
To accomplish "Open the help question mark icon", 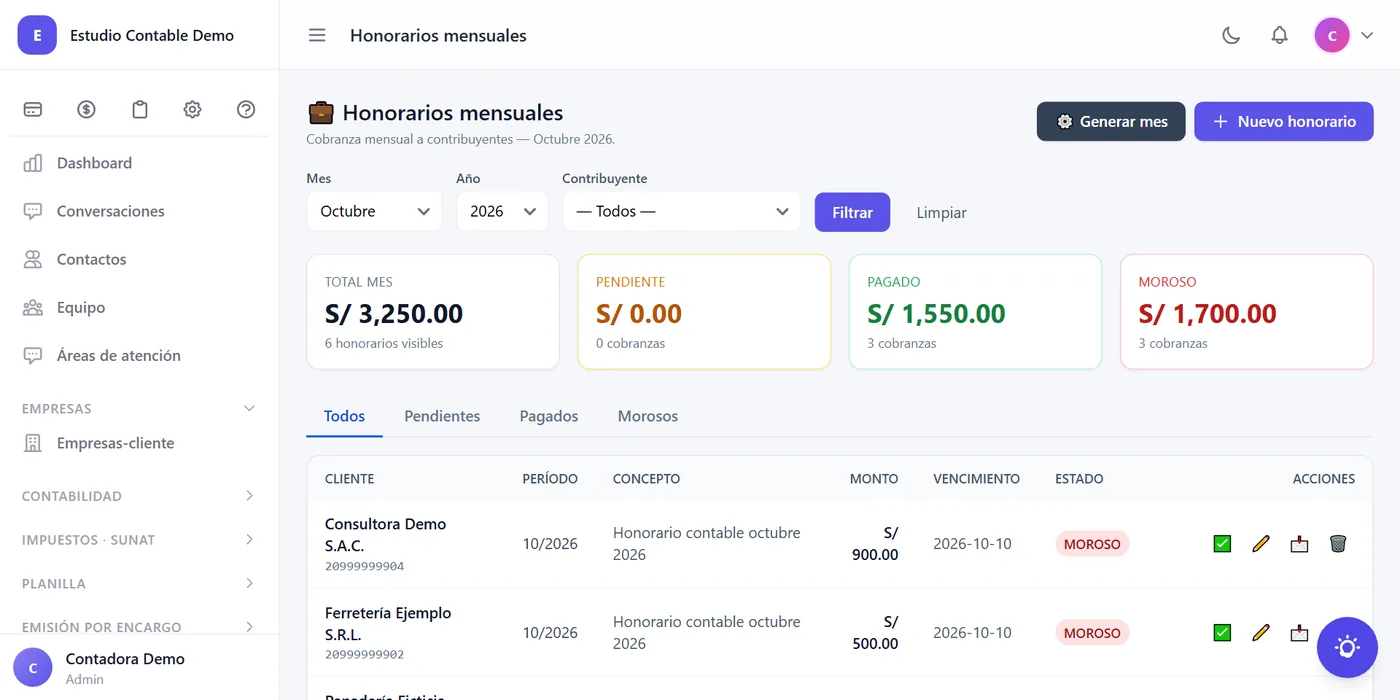I will pos(246,110).
